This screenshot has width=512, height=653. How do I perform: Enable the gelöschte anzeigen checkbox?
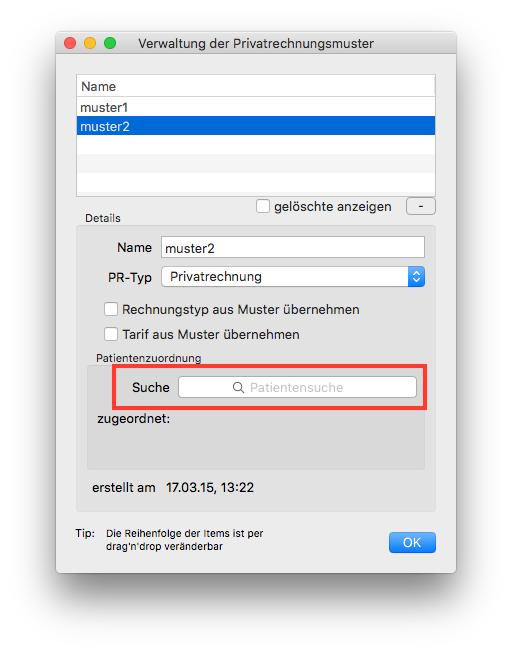coord(263,206)
